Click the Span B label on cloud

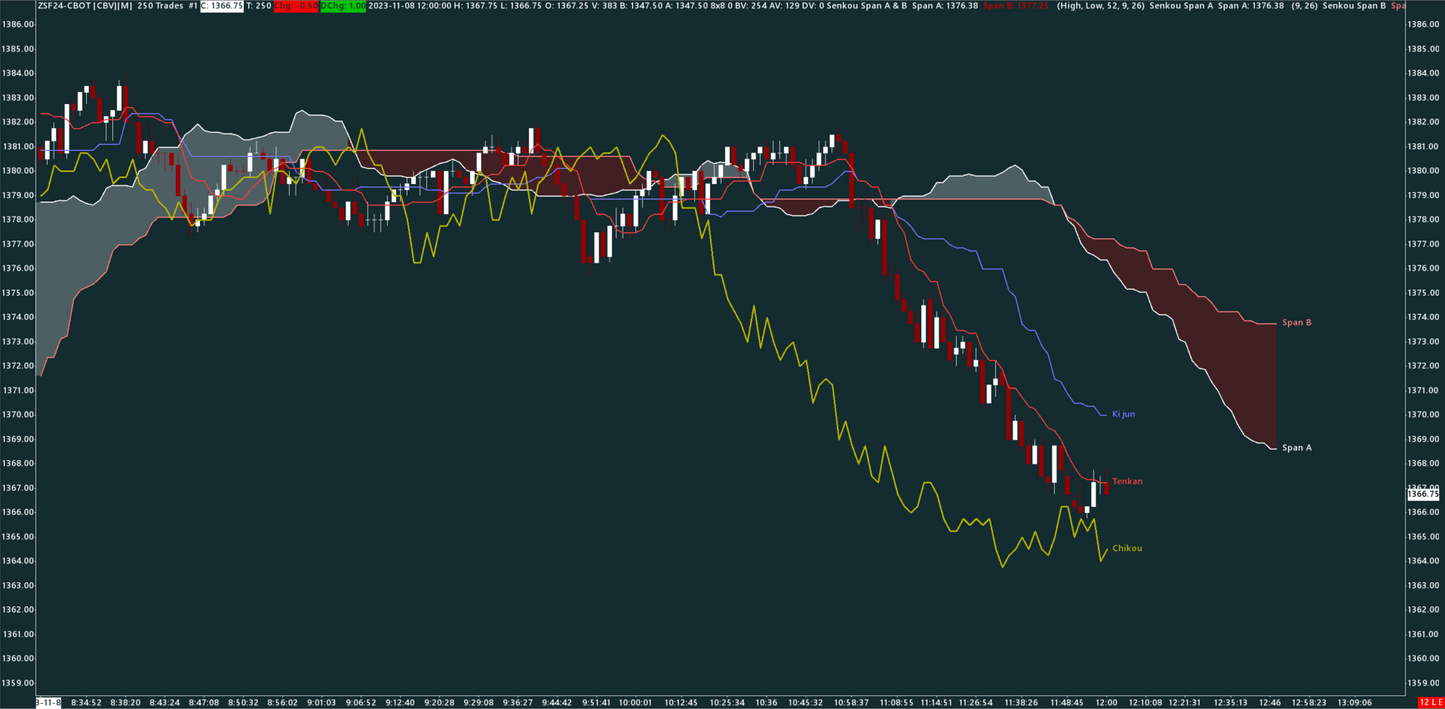pos(1296,323)
